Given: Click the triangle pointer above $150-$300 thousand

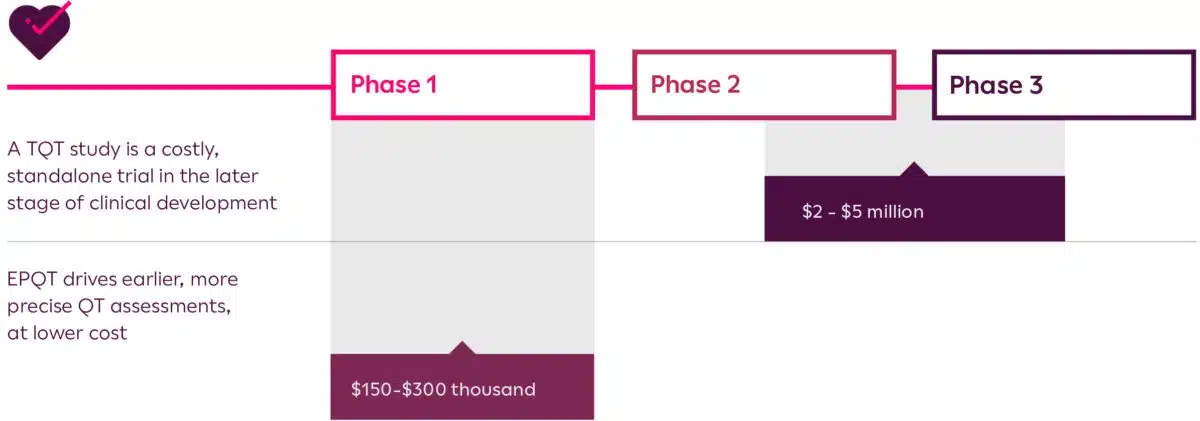Looking at the screenshot, I should click(x=462, y=348).
